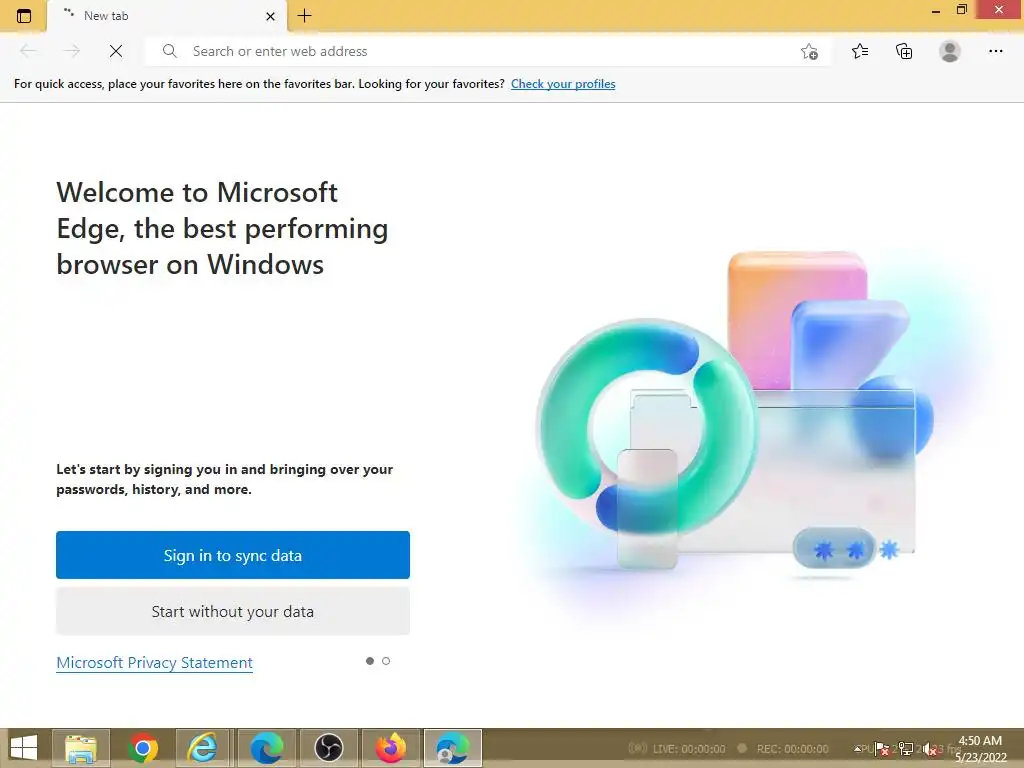1024x768 pixels.
Task: Click Start without your data
Action: tap(232, 611)
